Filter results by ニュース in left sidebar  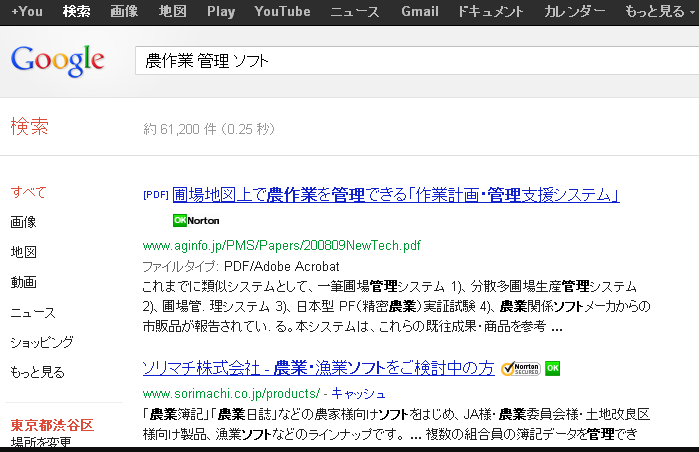coord(33,312)
